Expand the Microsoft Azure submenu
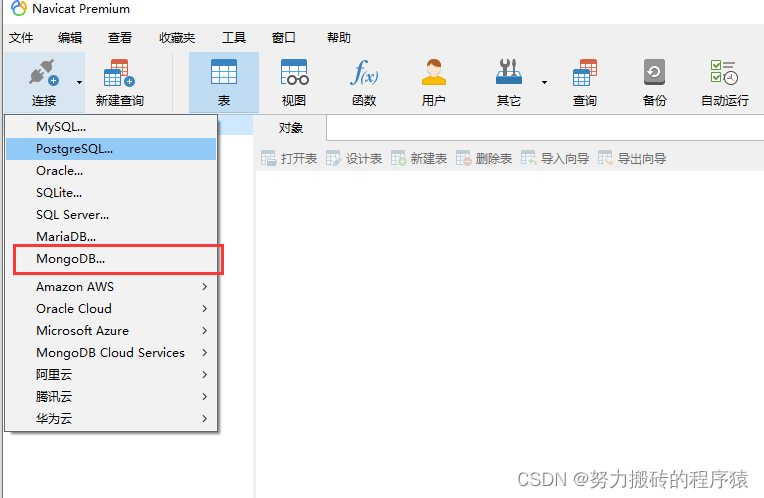The image size is (764, 498). (x=111, y=330)
